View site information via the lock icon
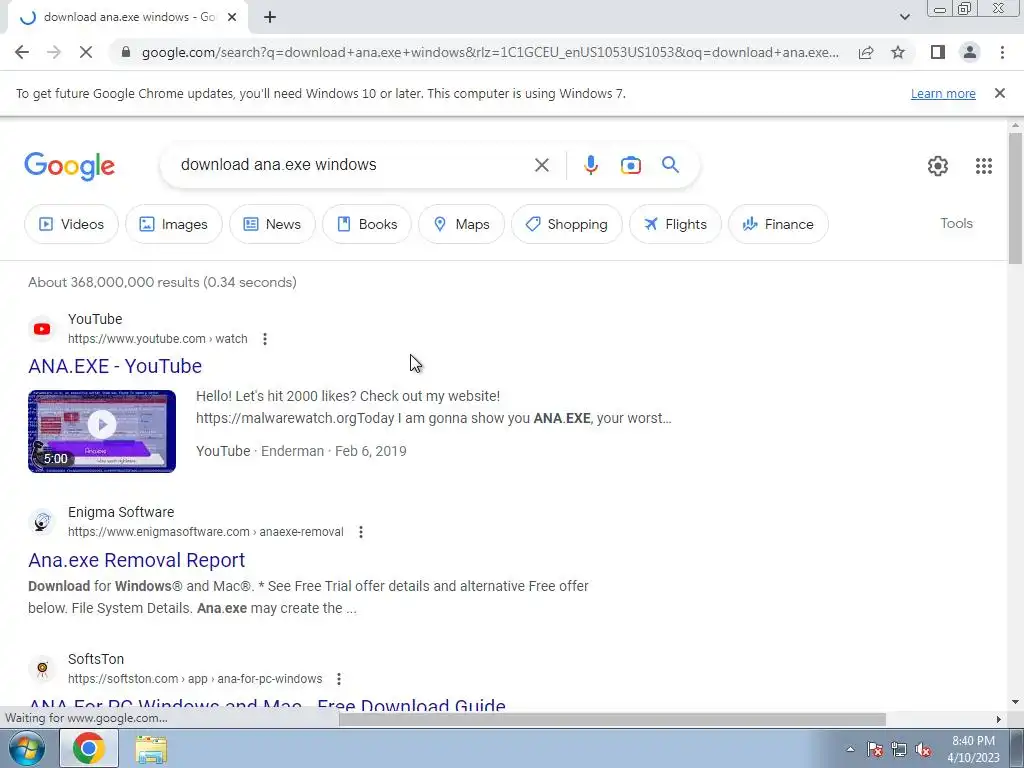This screenshot has width=1024, height=768. [x=127, y=52]
